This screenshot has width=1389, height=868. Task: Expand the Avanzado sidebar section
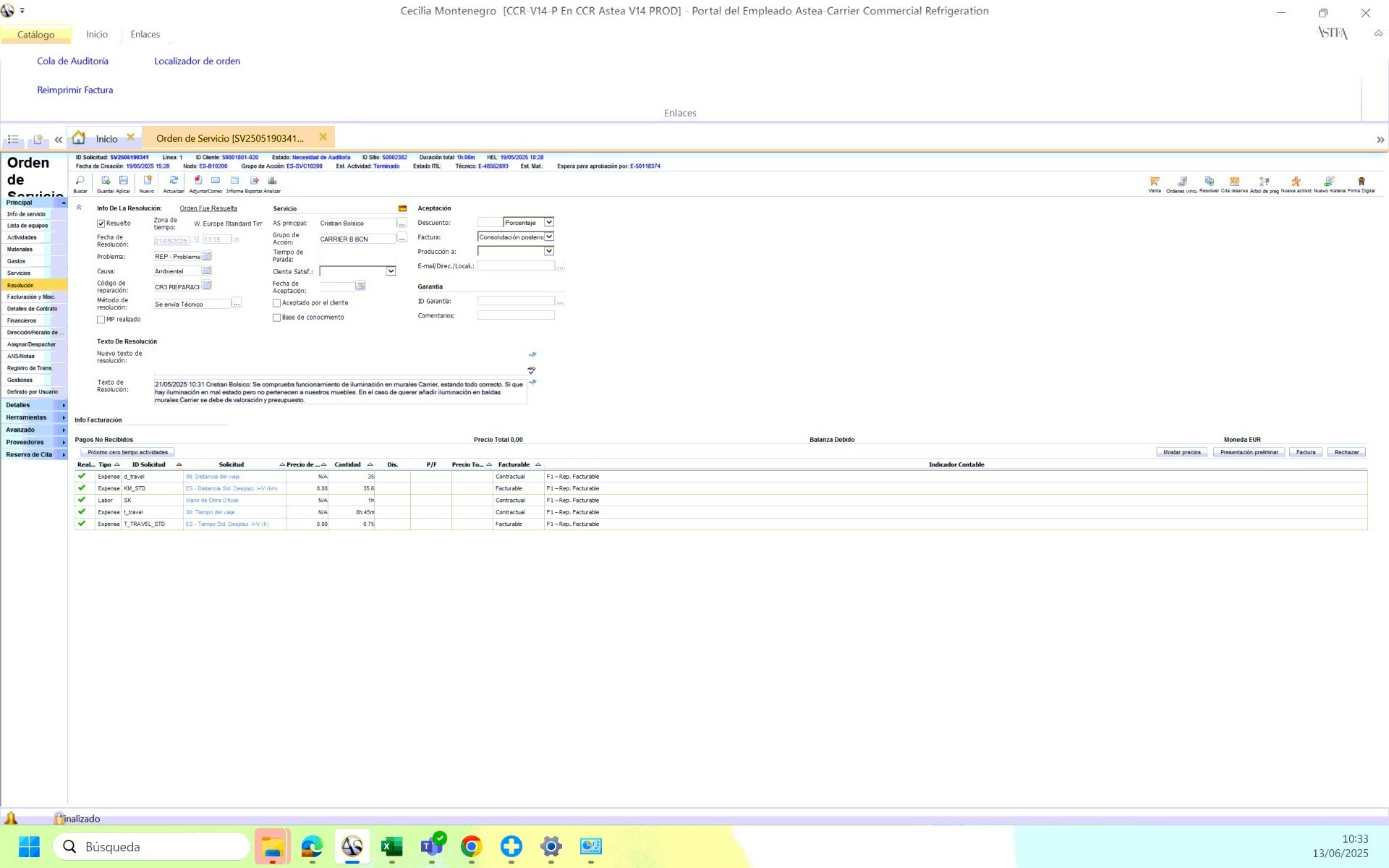(34, 430)
